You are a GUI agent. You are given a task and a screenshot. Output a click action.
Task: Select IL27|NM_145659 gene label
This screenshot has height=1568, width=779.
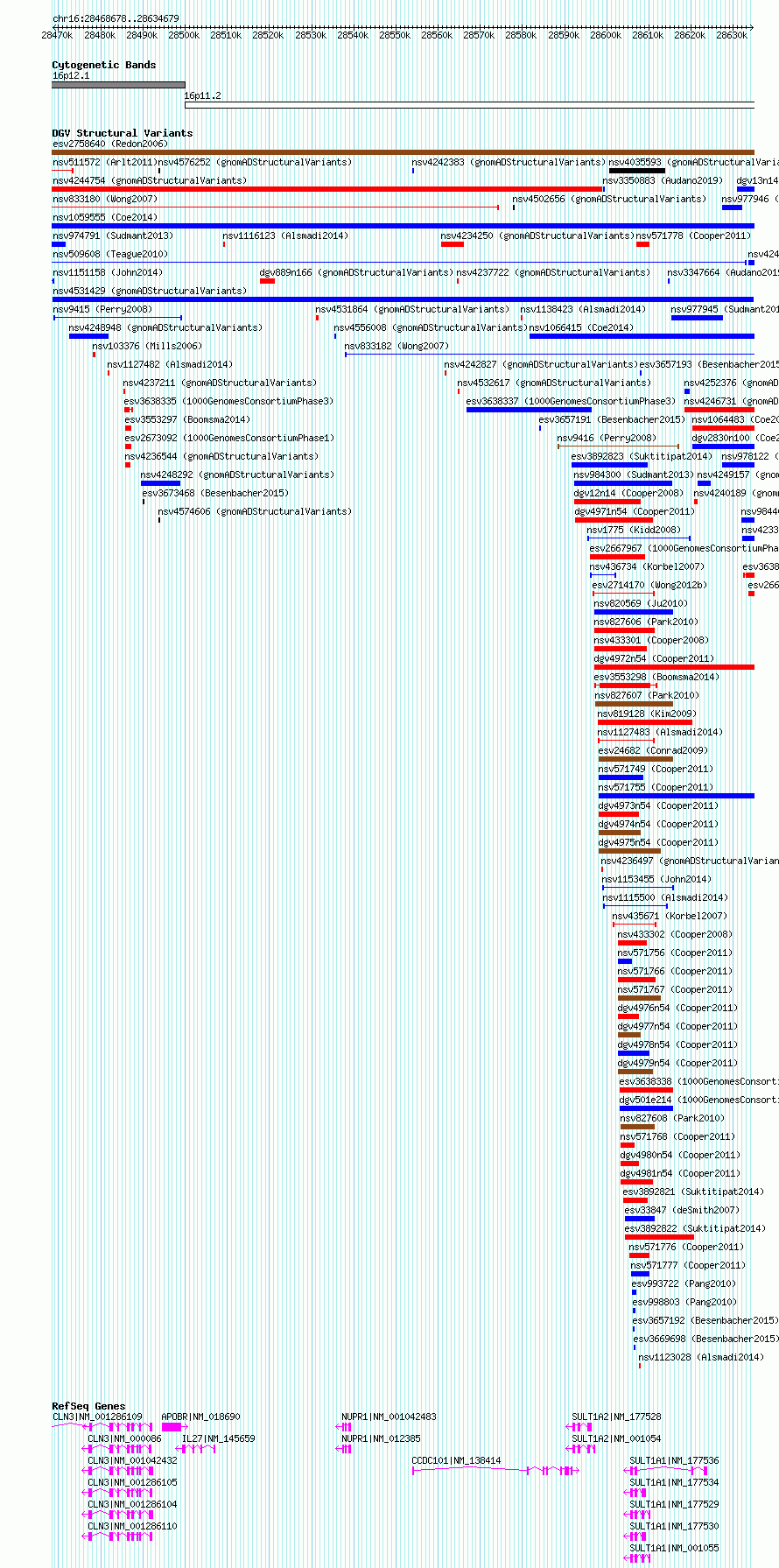(x=219, y=1438)
